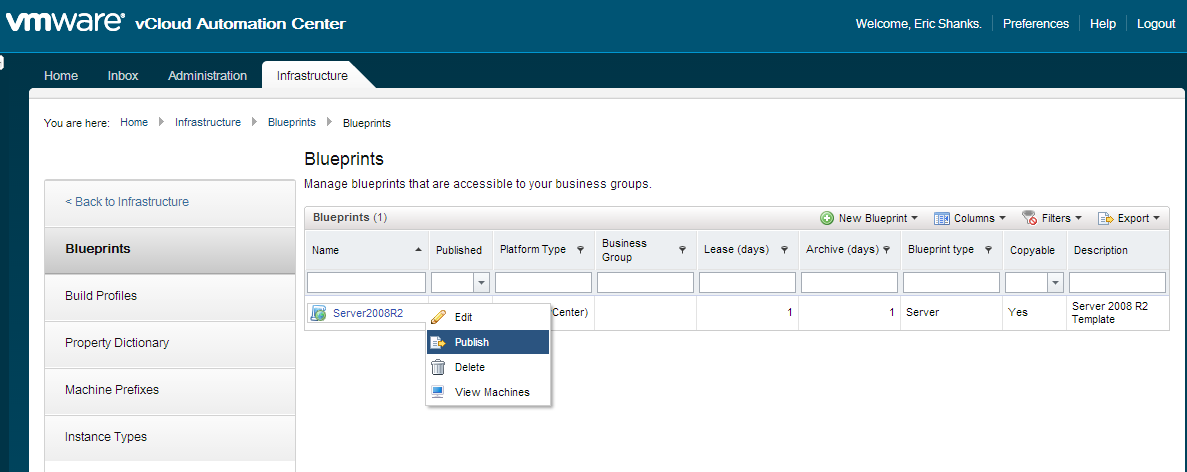Viewport: 1187px width, 472px height.
Task: Open Build Profiles in the sidebar
Action: [x=101, y=296]
